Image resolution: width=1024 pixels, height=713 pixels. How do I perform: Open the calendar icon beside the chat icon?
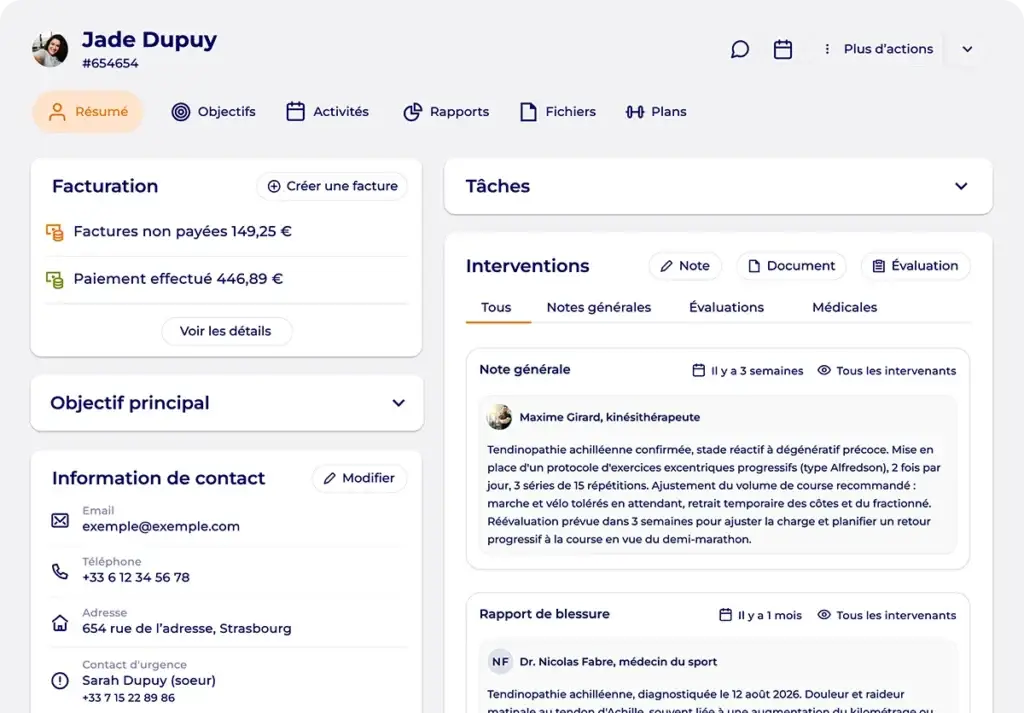click(x=782, y=49)
